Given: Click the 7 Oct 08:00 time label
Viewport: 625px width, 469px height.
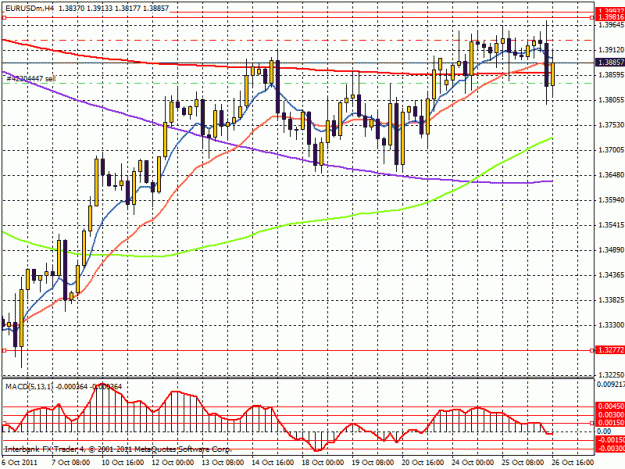Looking at the screenshot, I should 71,462.
